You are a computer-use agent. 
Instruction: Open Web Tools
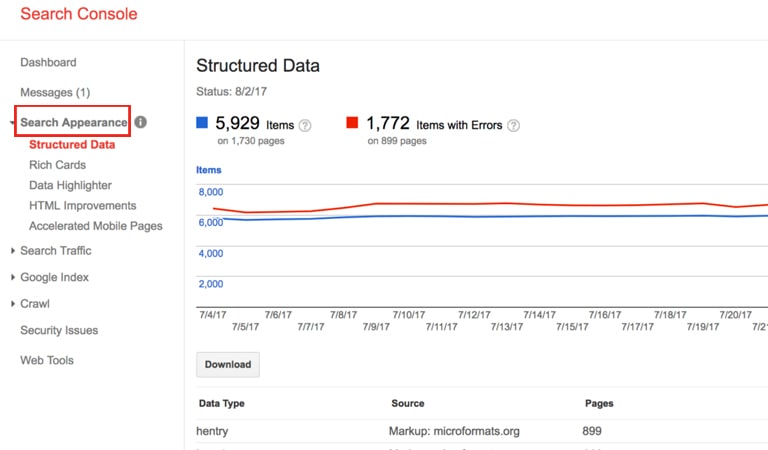(x=47, y=360)
